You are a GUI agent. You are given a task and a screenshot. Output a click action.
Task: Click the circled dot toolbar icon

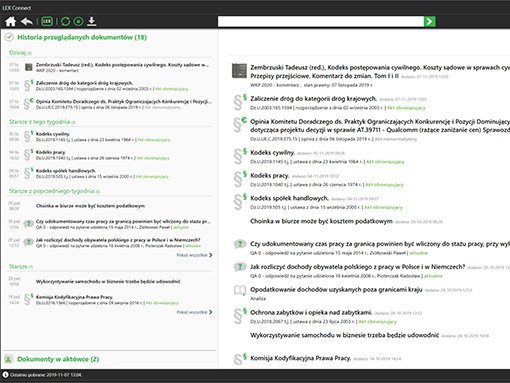[x=78, y=22]
